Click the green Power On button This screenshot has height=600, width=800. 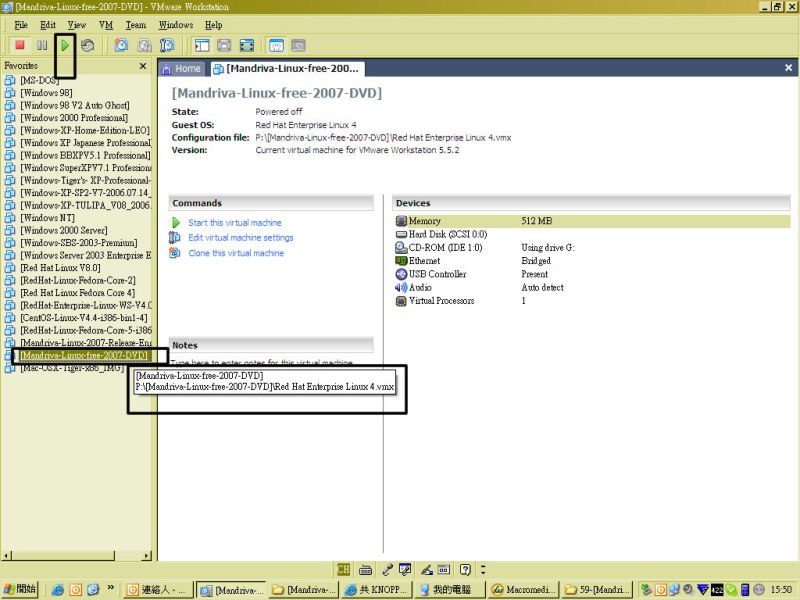pos(65,45)
